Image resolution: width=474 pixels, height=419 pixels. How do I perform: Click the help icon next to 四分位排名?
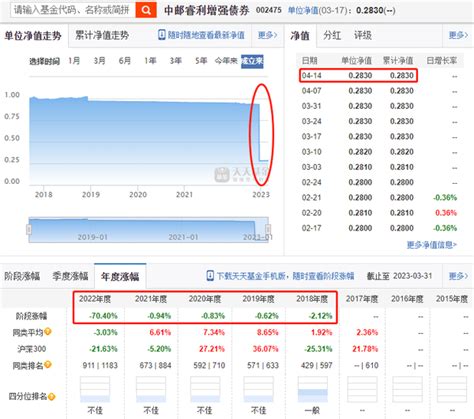coord(51,397)
